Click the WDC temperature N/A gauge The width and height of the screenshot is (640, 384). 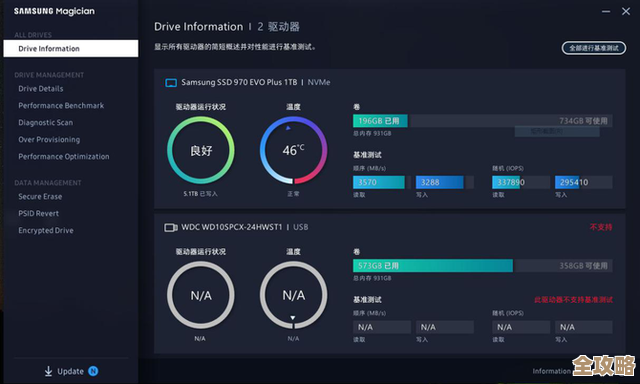[293, 295]
